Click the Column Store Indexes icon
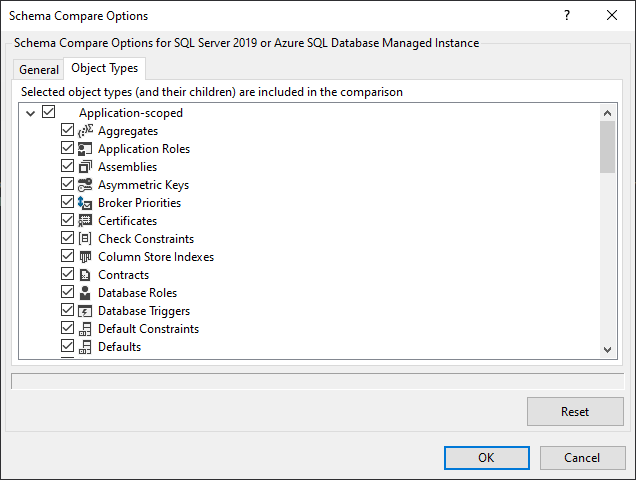The width and height of the screenshot is (636, 480). (85, 257)
